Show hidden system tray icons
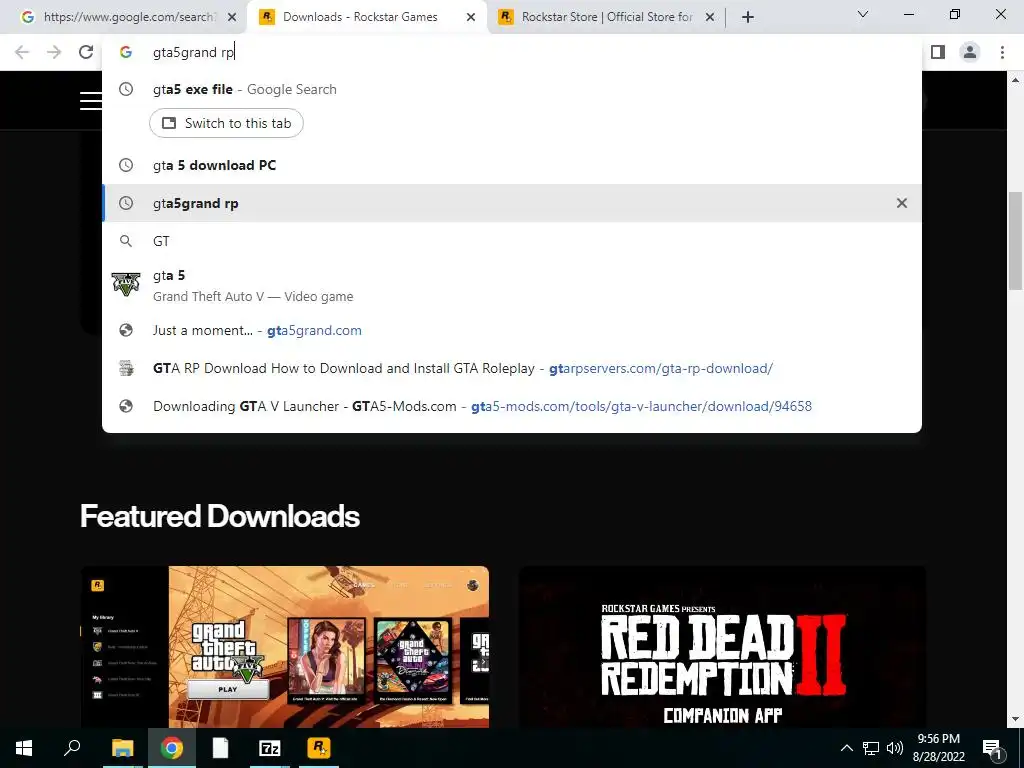Screen dimensions: 1024x768 (846, 748)
